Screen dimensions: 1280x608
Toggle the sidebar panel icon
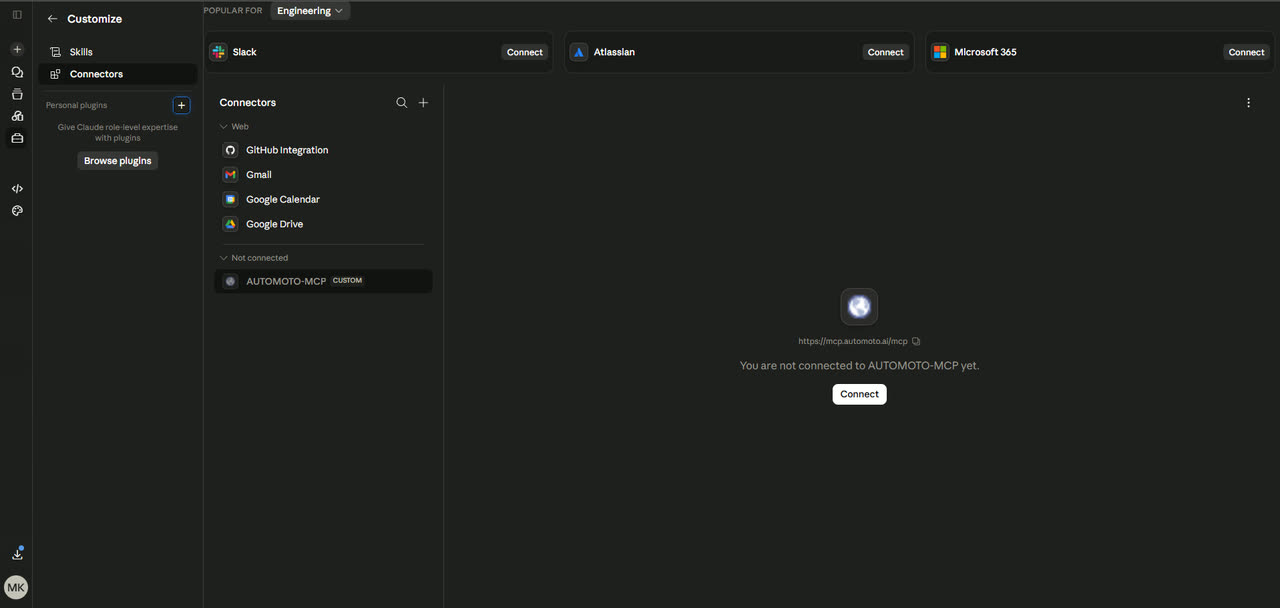click(17, 15)
